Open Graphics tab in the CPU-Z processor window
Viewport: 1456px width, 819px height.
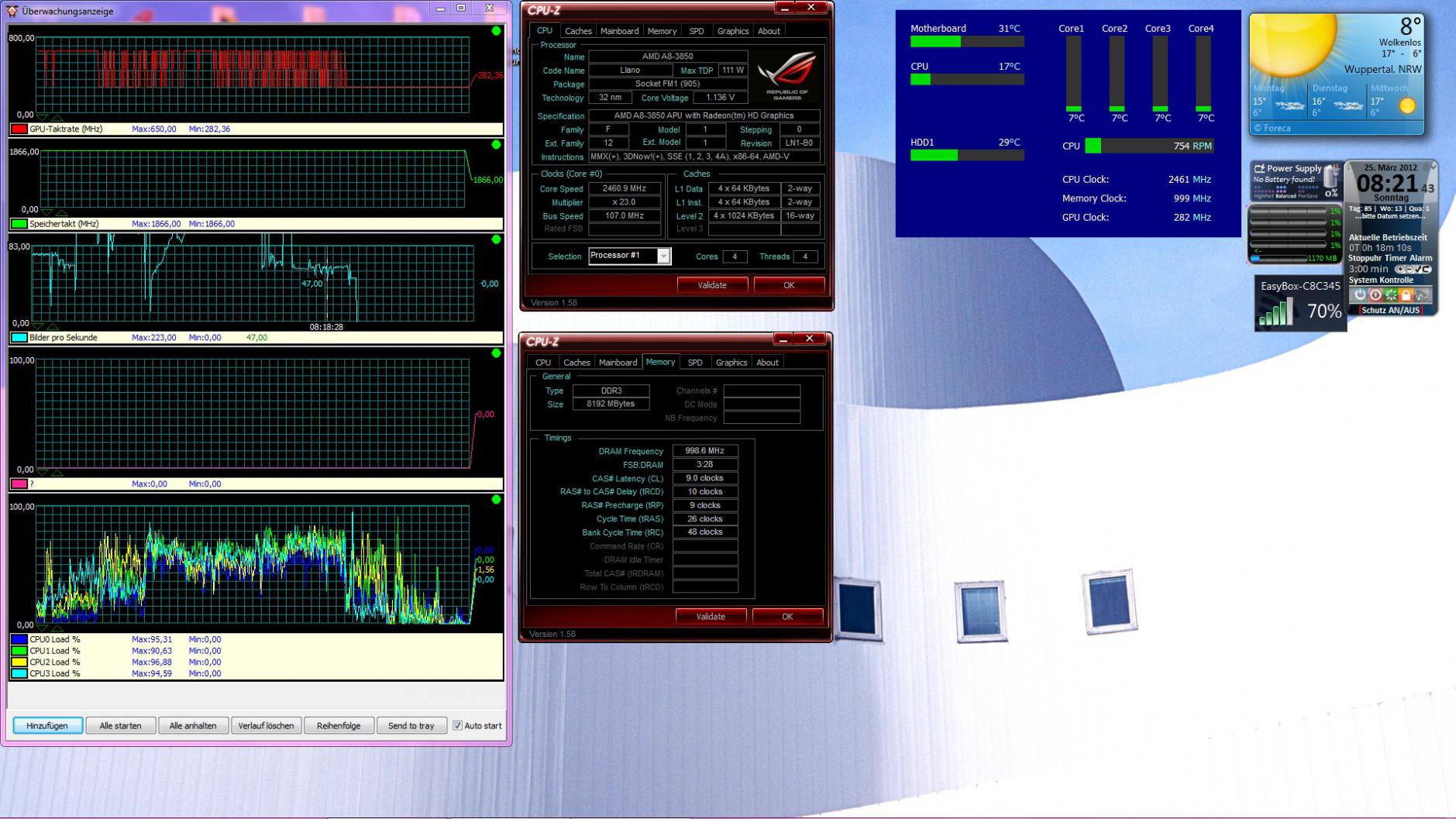(x=733, y=31)
